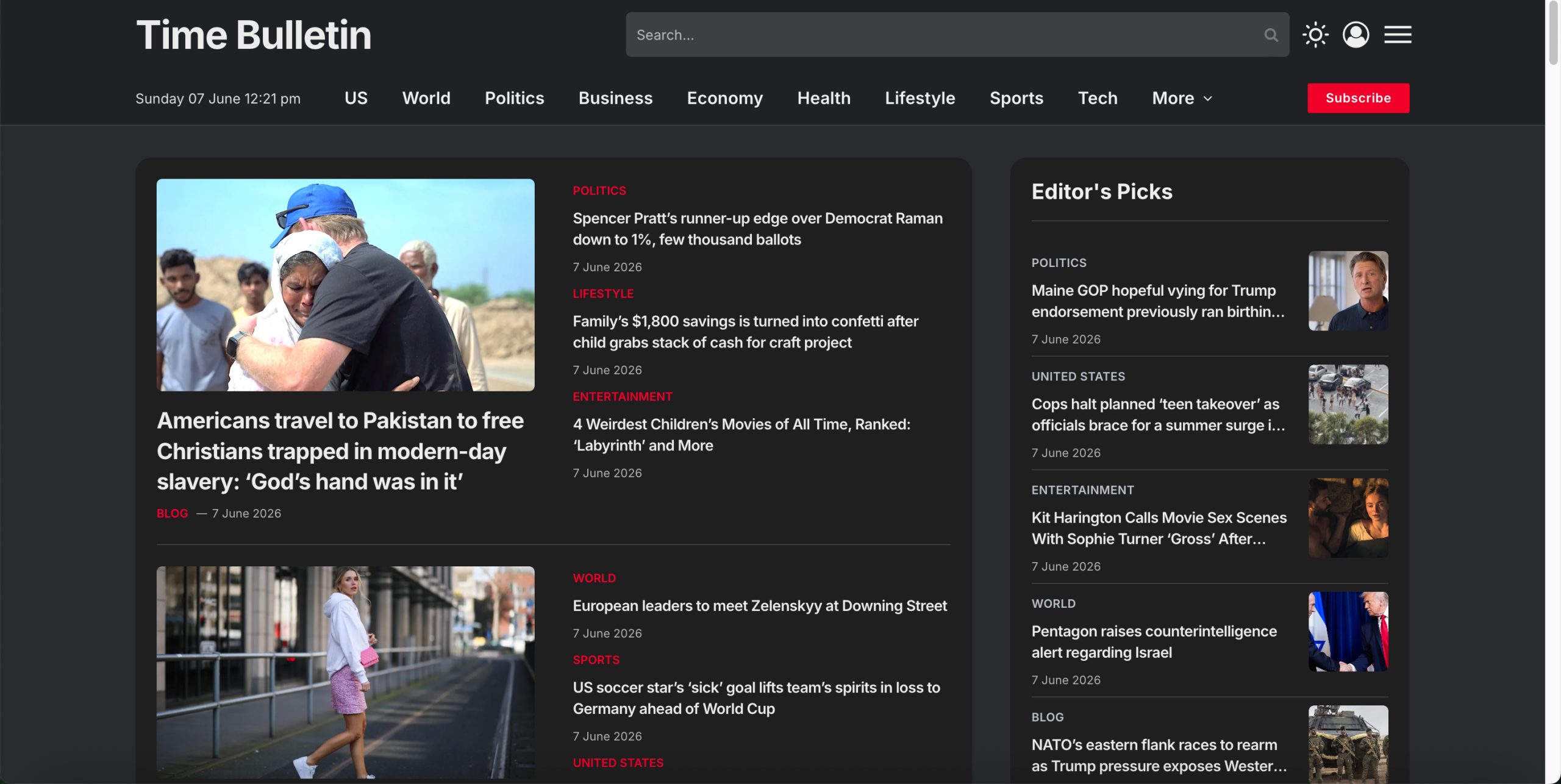
Task: Go to the US section
Action: point(356,98)
